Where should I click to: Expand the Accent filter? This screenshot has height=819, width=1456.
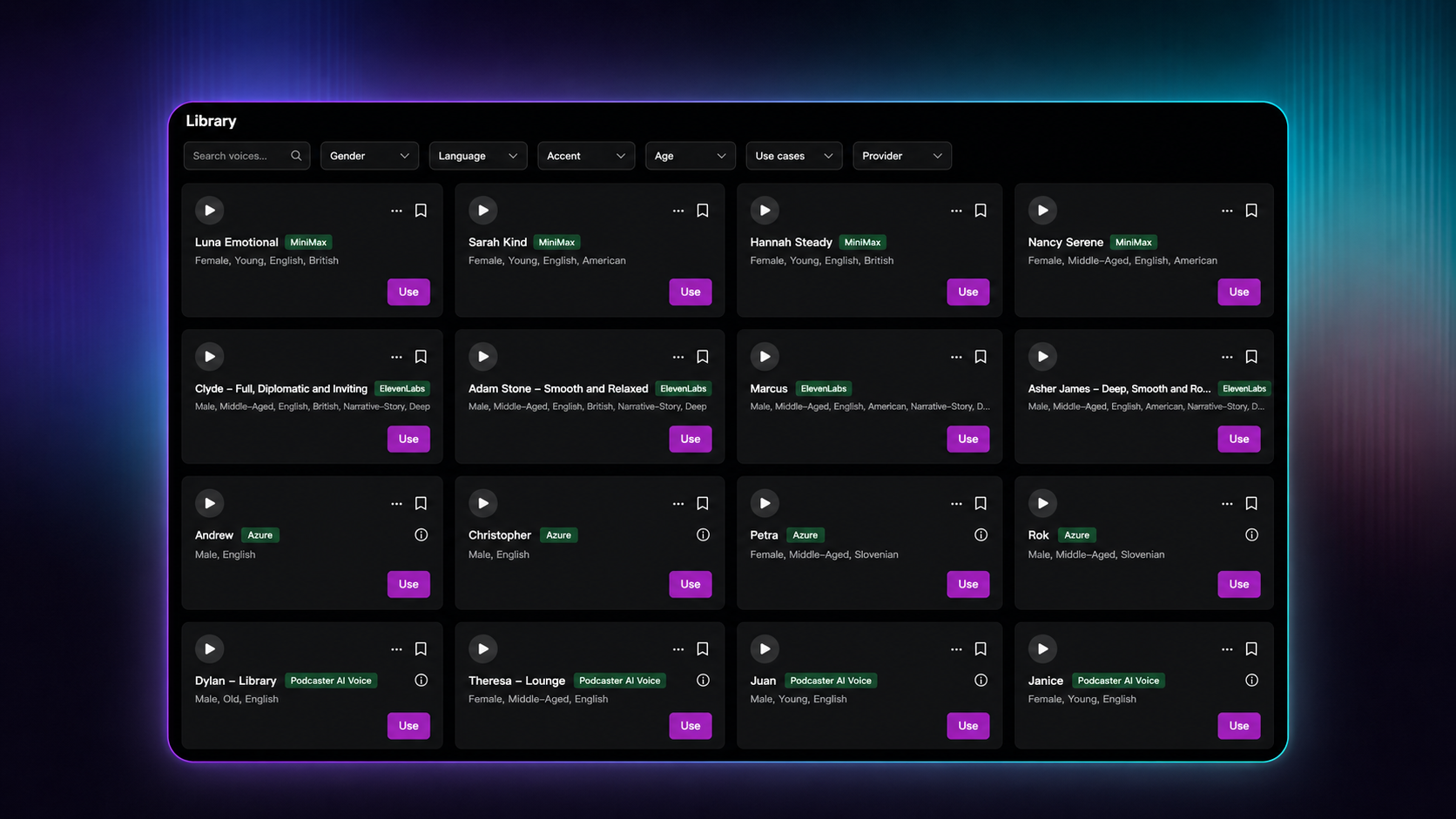coord(586,156)
